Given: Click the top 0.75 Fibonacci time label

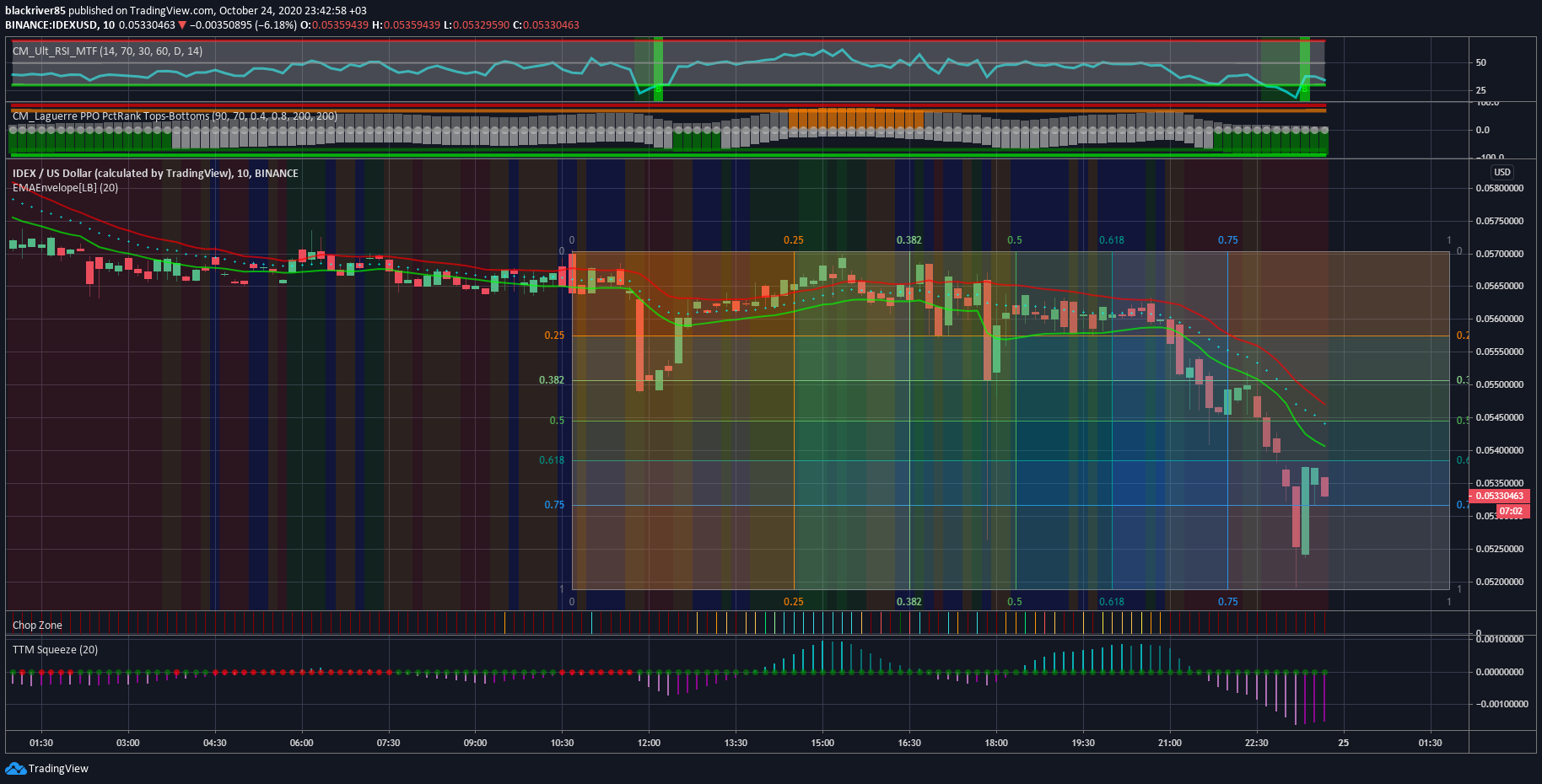Looking at the screenshot, I should [1228, 240].
